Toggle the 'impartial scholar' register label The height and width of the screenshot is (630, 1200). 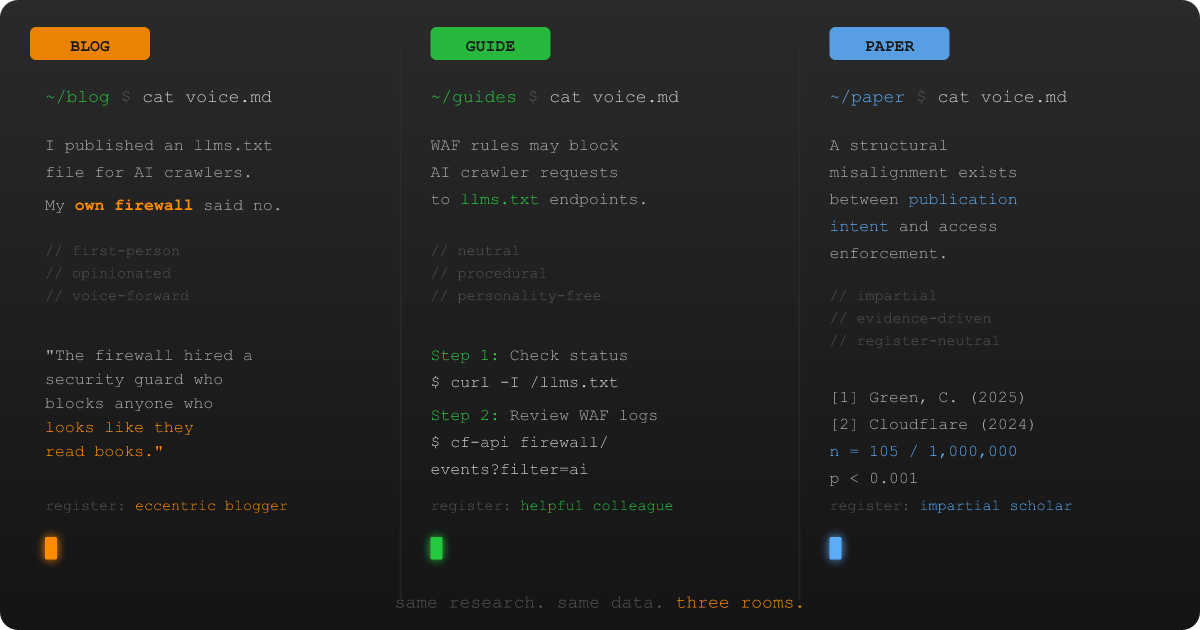coord(996,505)
